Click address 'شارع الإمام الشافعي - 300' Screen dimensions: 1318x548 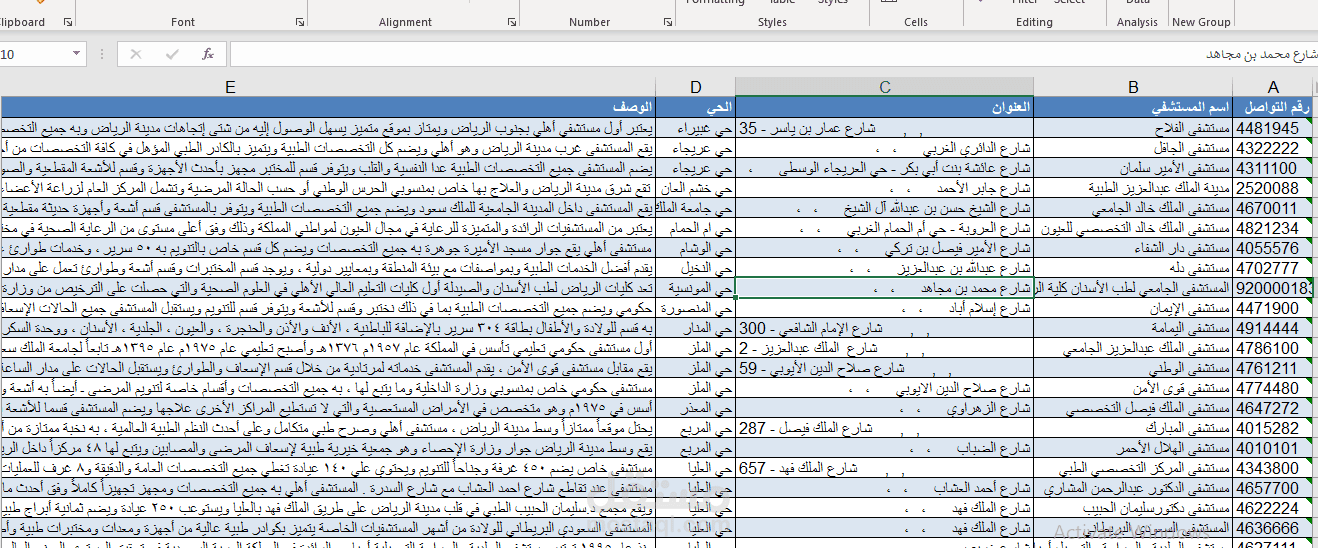click(x=811, y=328)
